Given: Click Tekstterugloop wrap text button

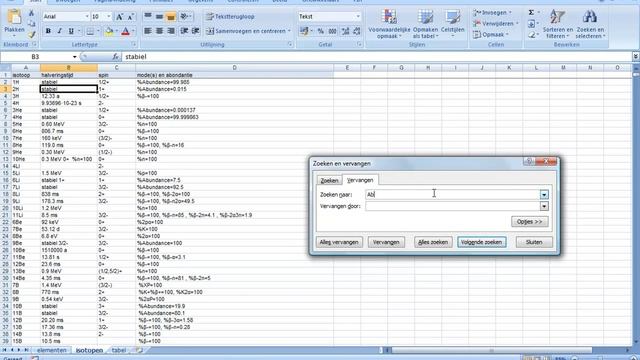Looking at the screenshot, I should (x=230, y=16).
